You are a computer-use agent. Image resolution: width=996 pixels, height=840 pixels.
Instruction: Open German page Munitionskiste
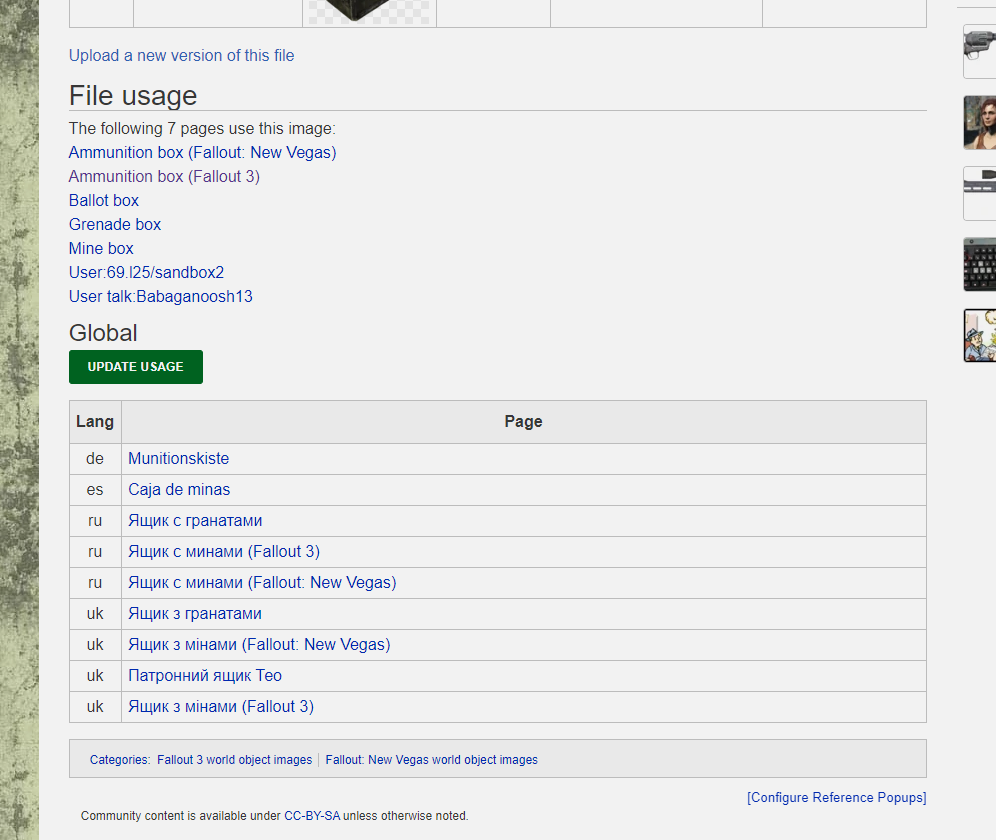[178, 459]
